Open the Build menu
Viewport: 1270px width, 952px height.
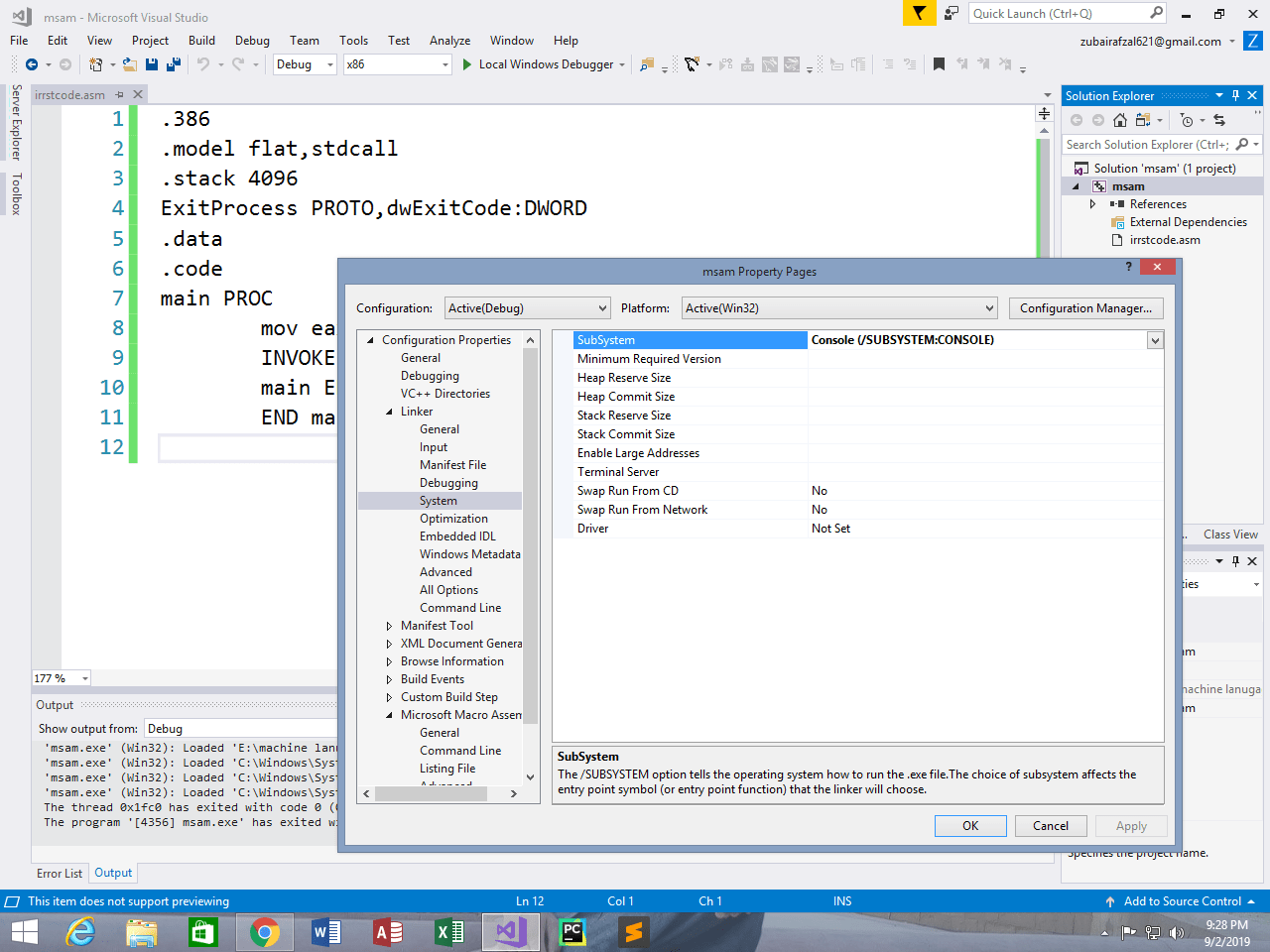coord(201,41)
